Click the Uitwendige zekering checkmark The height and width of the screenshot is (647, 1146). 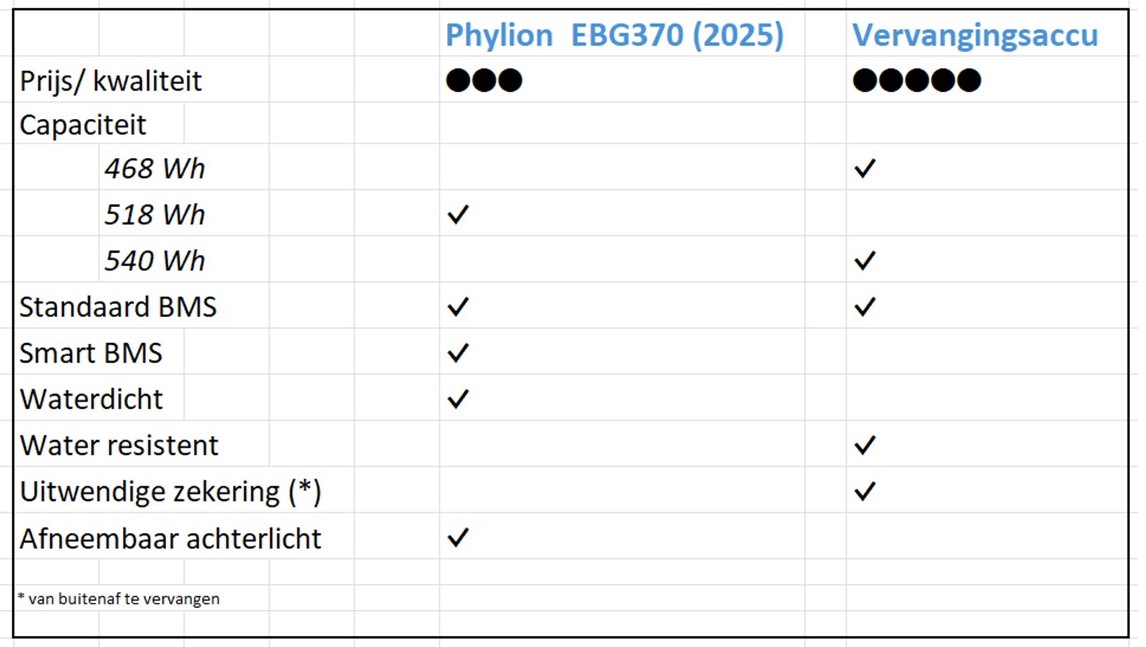point(865,491)
